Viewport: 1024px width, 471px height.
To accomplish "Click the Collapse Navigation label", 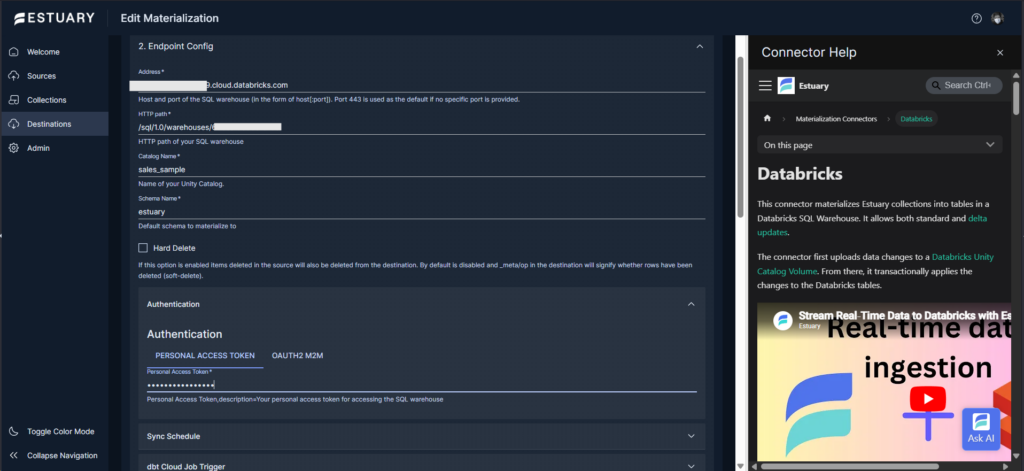I will coord(62,455).
